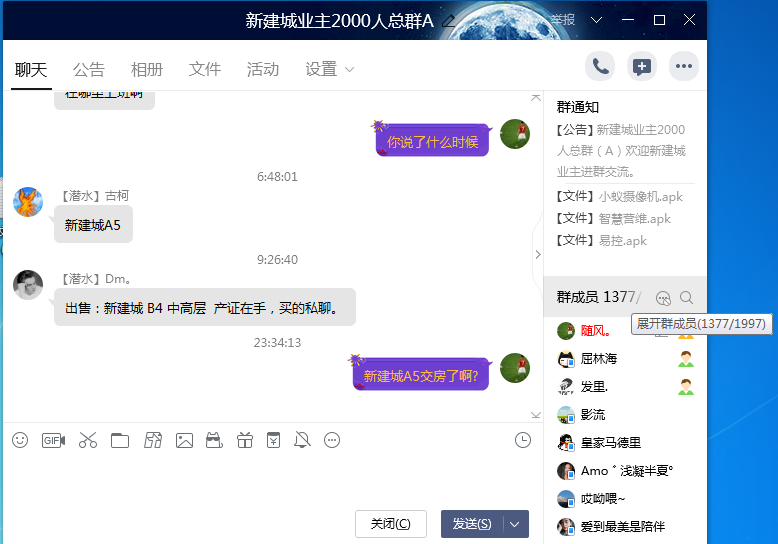This screenshot has width=778, height=544.
Task: Select the scissors screenshot tool
Action: click(x=87, y=440)
